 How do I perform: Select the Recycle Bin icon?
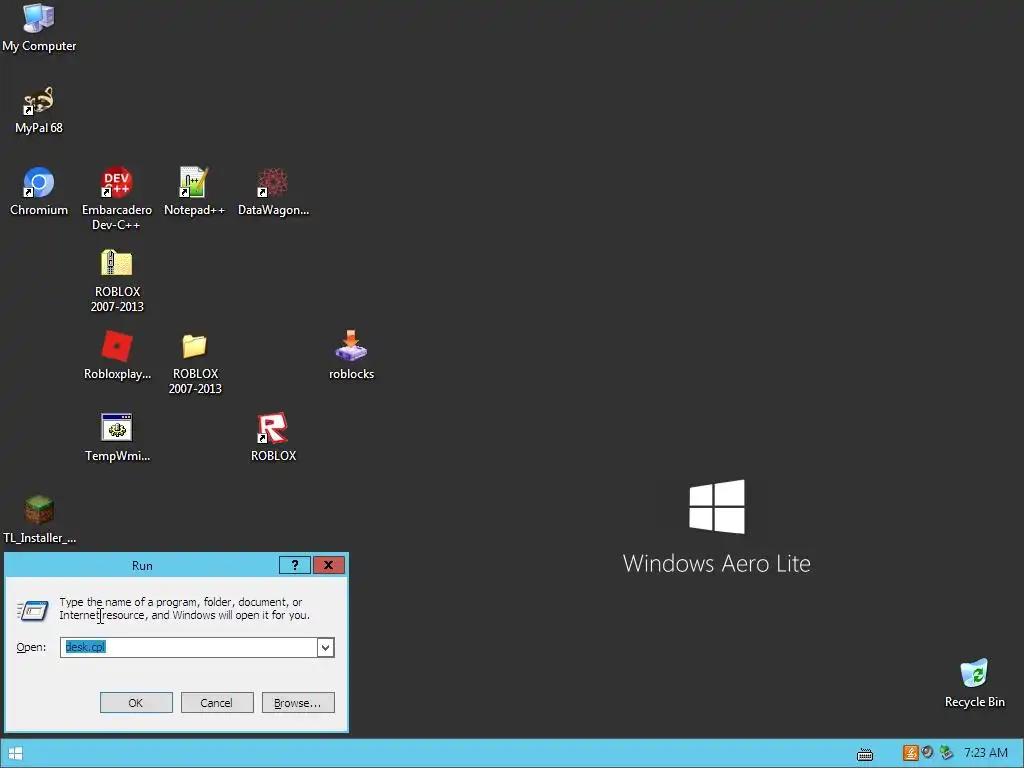(974, 673)
